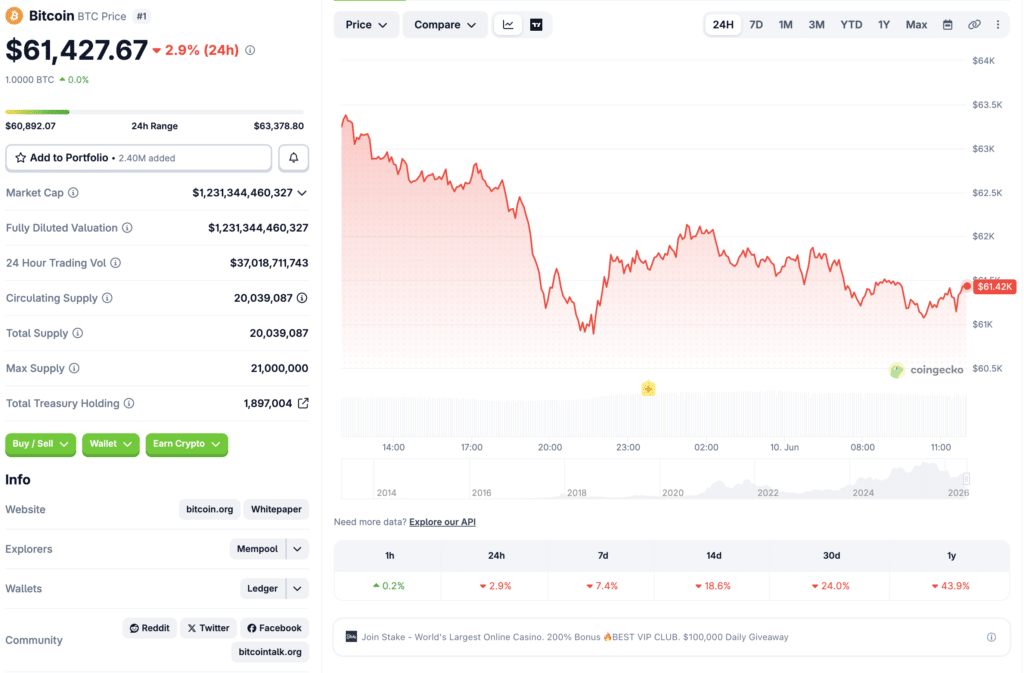1024x673 pixels.
Task: Select the 24H chart range
Action: coord(723,25)
